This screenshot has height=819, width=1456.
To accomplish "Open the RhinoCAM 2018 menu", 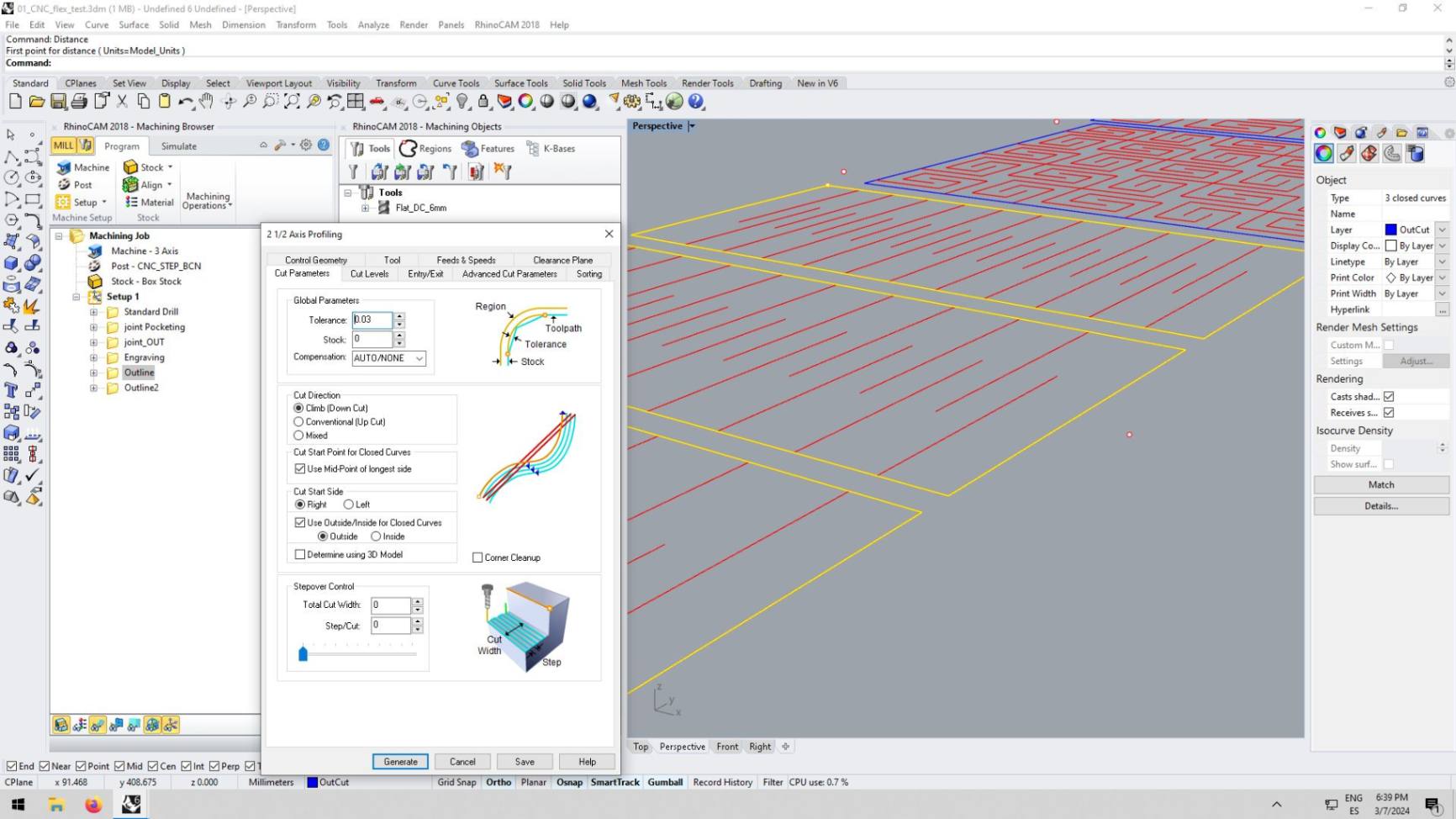I will coord(507,24).
